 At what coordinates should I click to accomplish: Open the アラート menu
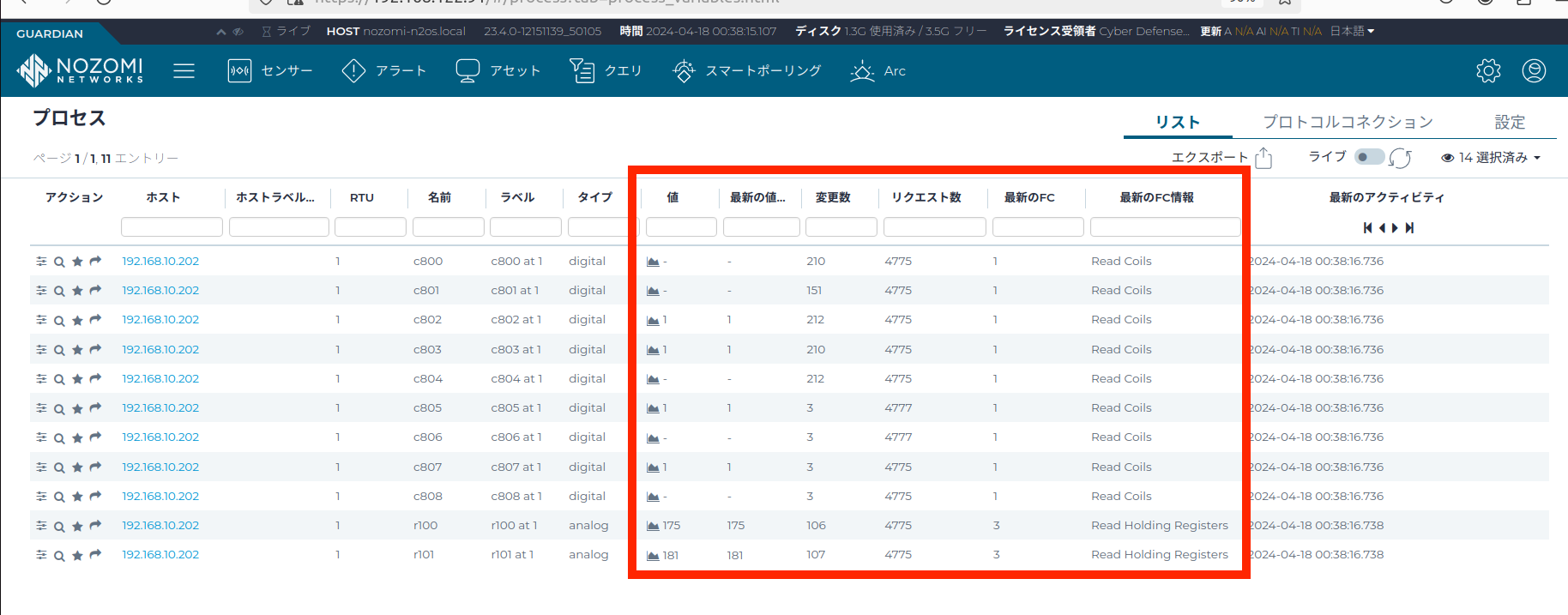pyautogui.click(x=383, y=70)
